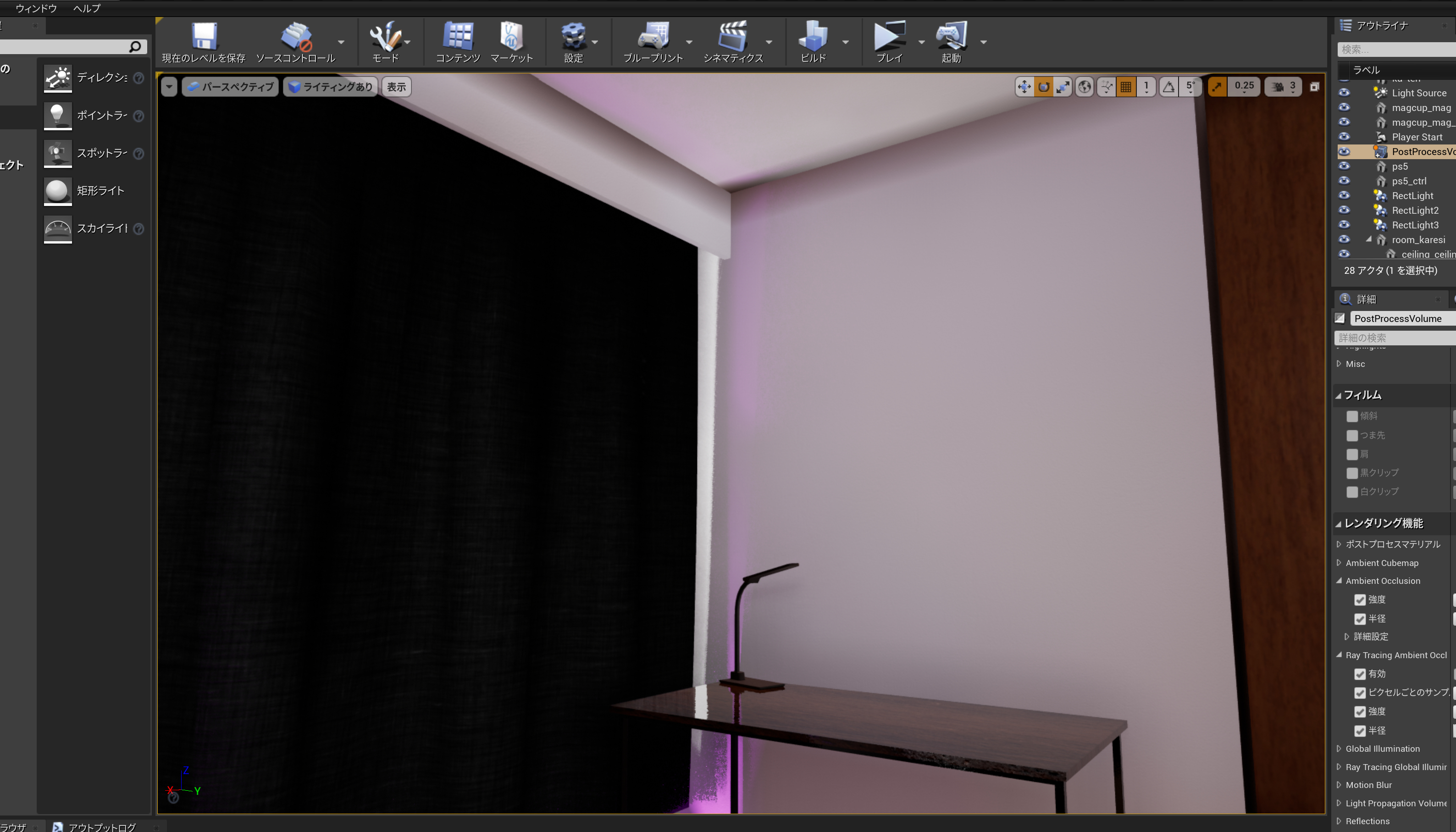Take a high resolution viewport screenshot
Image resolution: width=1456 pixels, height=832 pixels.
(x=1314, y=86)
